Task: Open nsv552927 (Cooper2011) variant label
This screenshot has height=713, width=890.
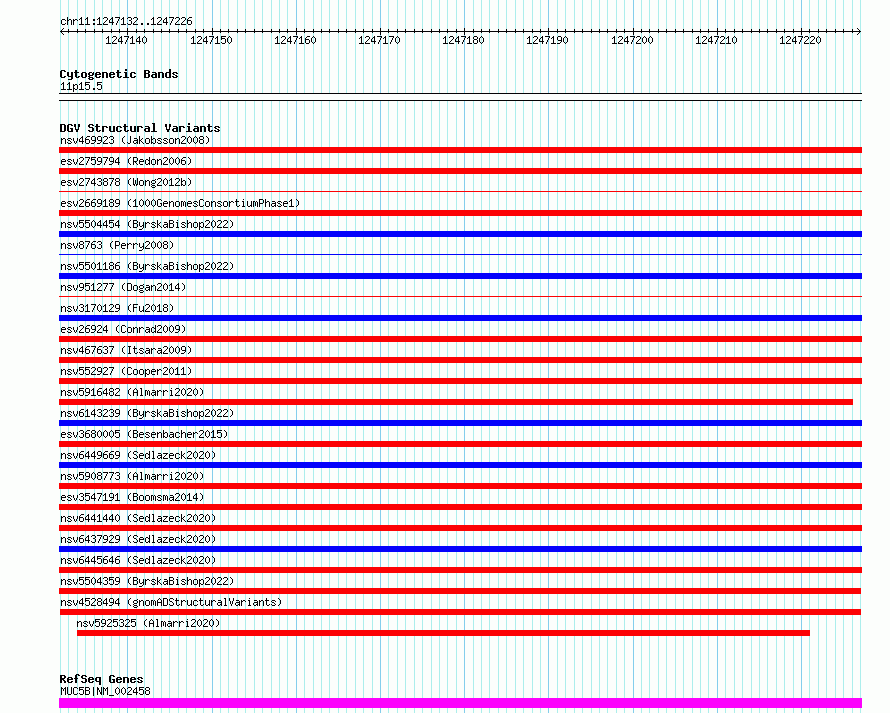Action: tap(126, 371)
